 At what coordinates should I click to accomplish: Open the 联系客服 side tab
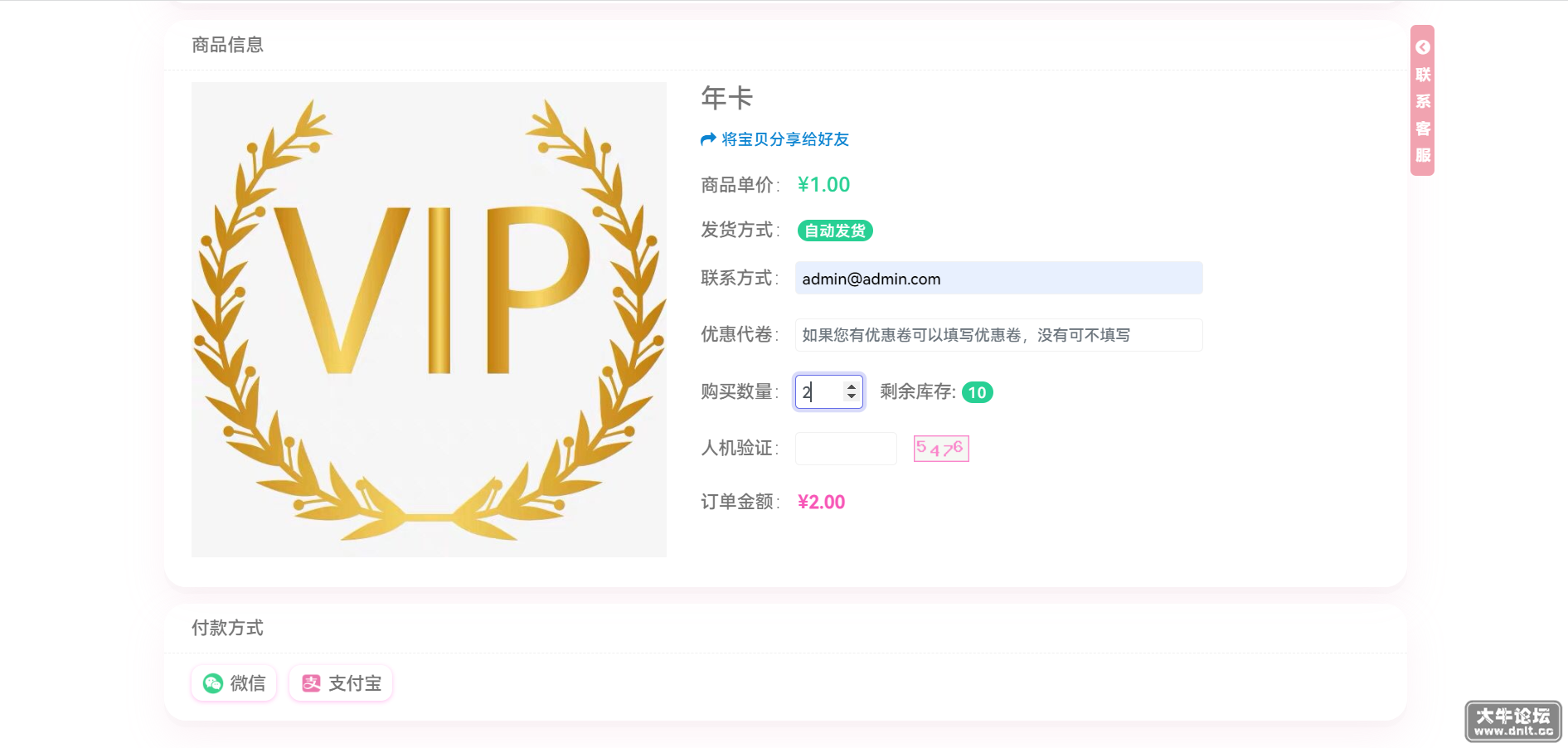coord(1422,100)
